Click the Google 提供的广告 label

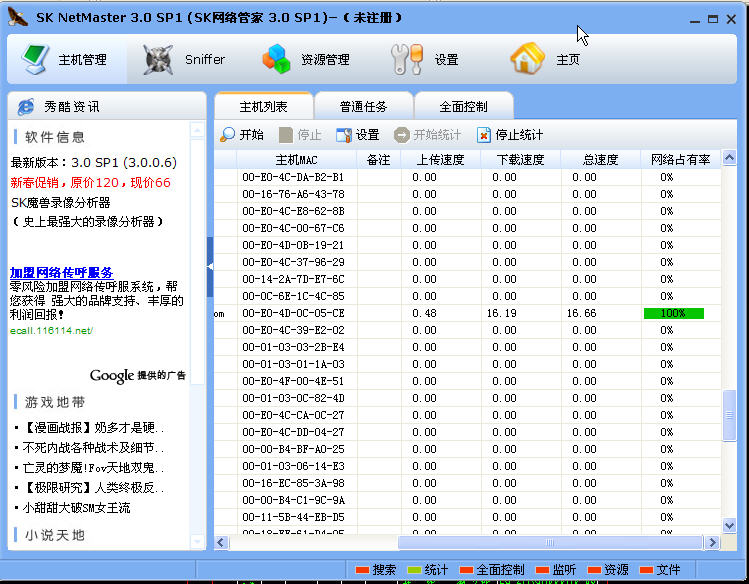(x=138, y=376)
